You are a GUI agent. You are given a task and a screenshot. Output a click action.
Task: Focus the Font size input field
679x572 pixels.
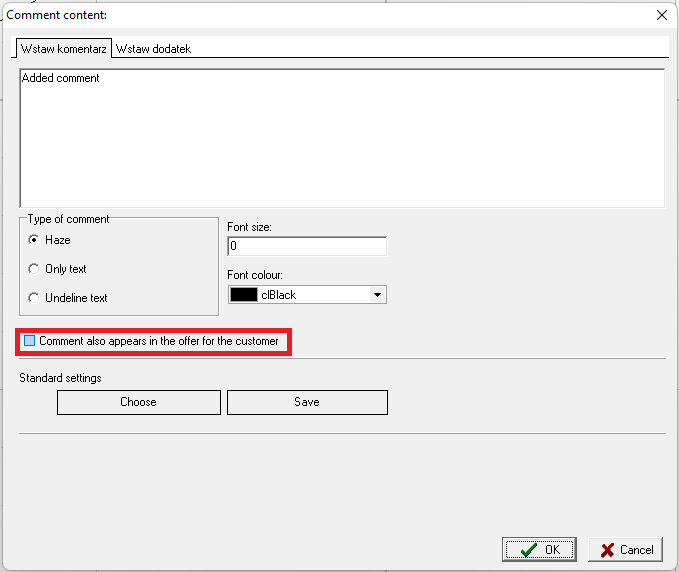pos(306,246)
